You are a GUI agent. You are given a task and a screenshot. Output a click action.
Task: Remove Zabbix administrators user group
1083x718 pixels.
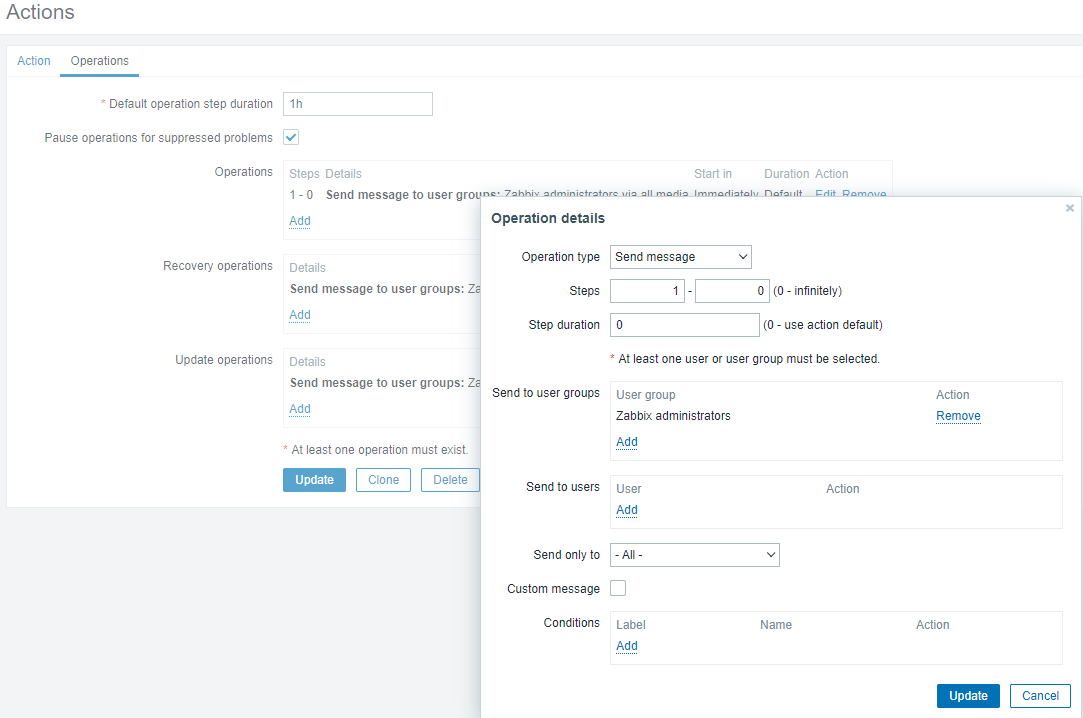tap(958, 416)
